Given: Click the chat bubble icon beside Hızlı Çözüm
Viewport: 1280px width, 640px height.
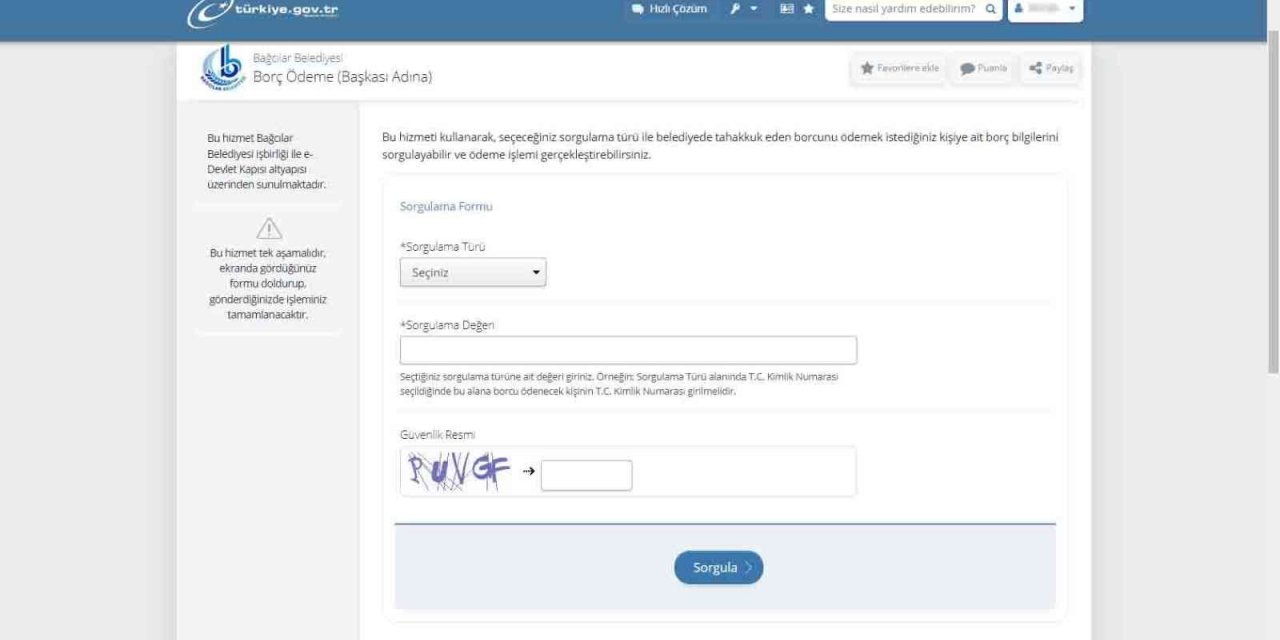Looking at the screenshot, I should (x=637, y=9).
